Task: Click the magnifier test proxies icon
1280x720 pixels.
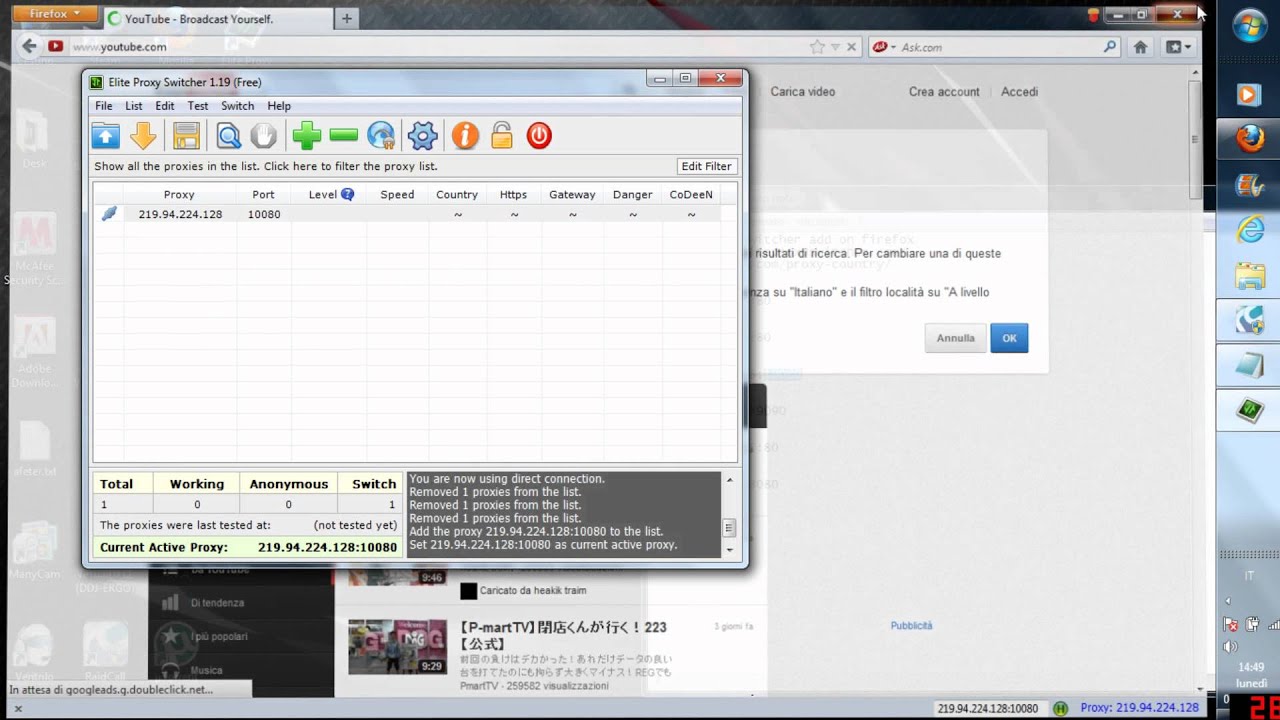Action: coord(229,136)
